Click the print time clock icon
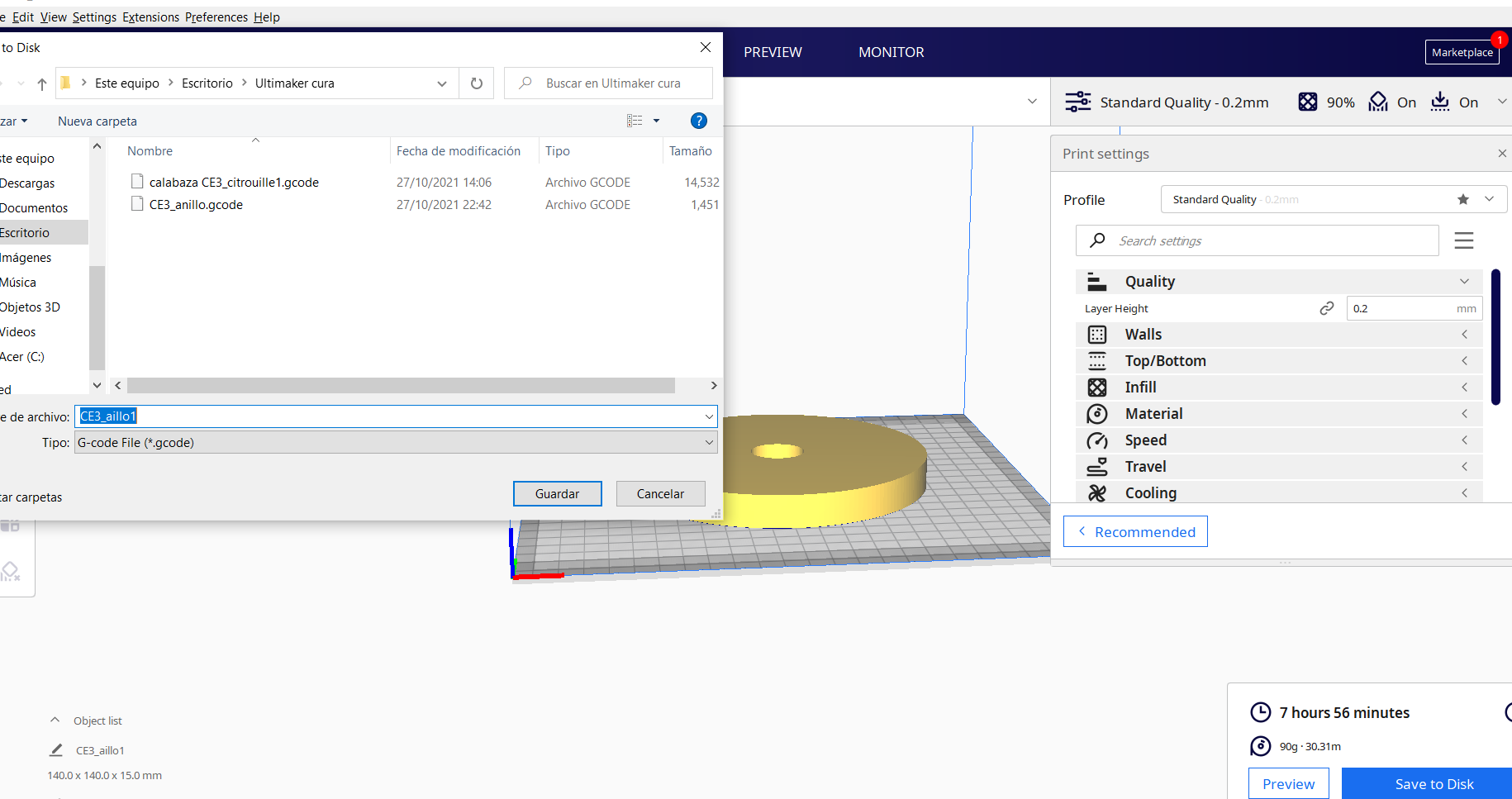The width and height of the screenshot is (1512, 799). 1260,712
